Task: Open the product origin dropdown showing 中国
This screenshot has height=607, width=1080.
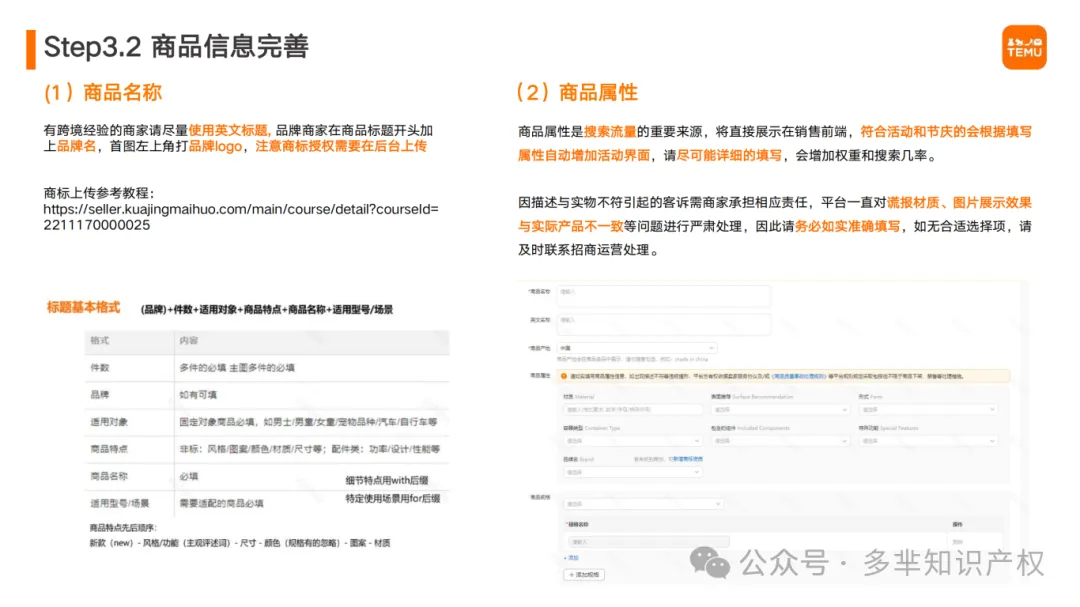Action: (637, 348)
